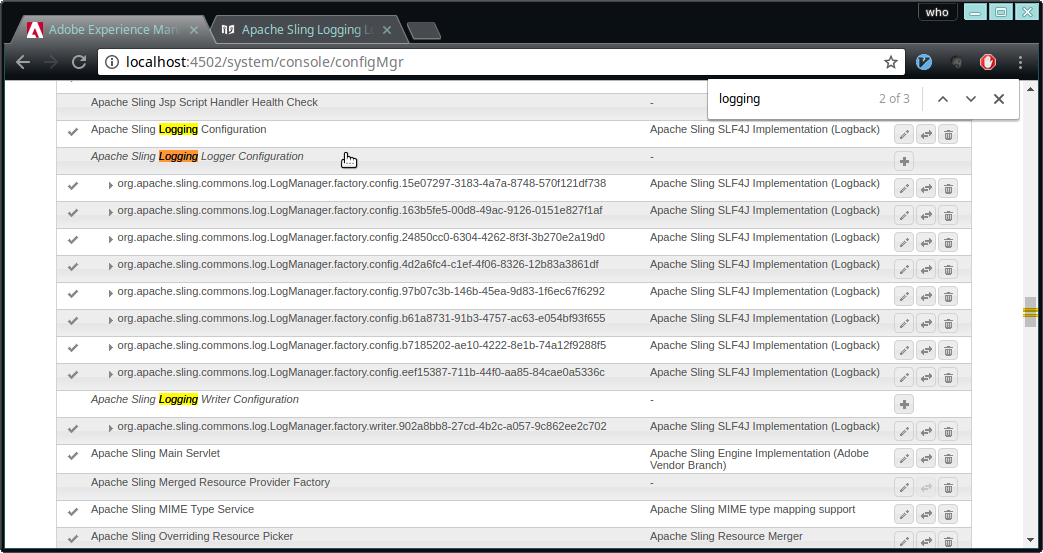Unbind the Apache Sling Logging Configuration
Image resolution: width=1043 pixels, height=553 pixels.
tap(926, 134)
